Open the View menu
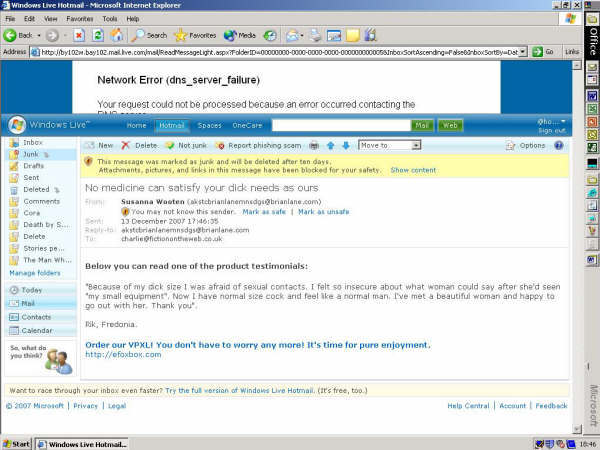This screenshot has height=450, width=600. 50,19
